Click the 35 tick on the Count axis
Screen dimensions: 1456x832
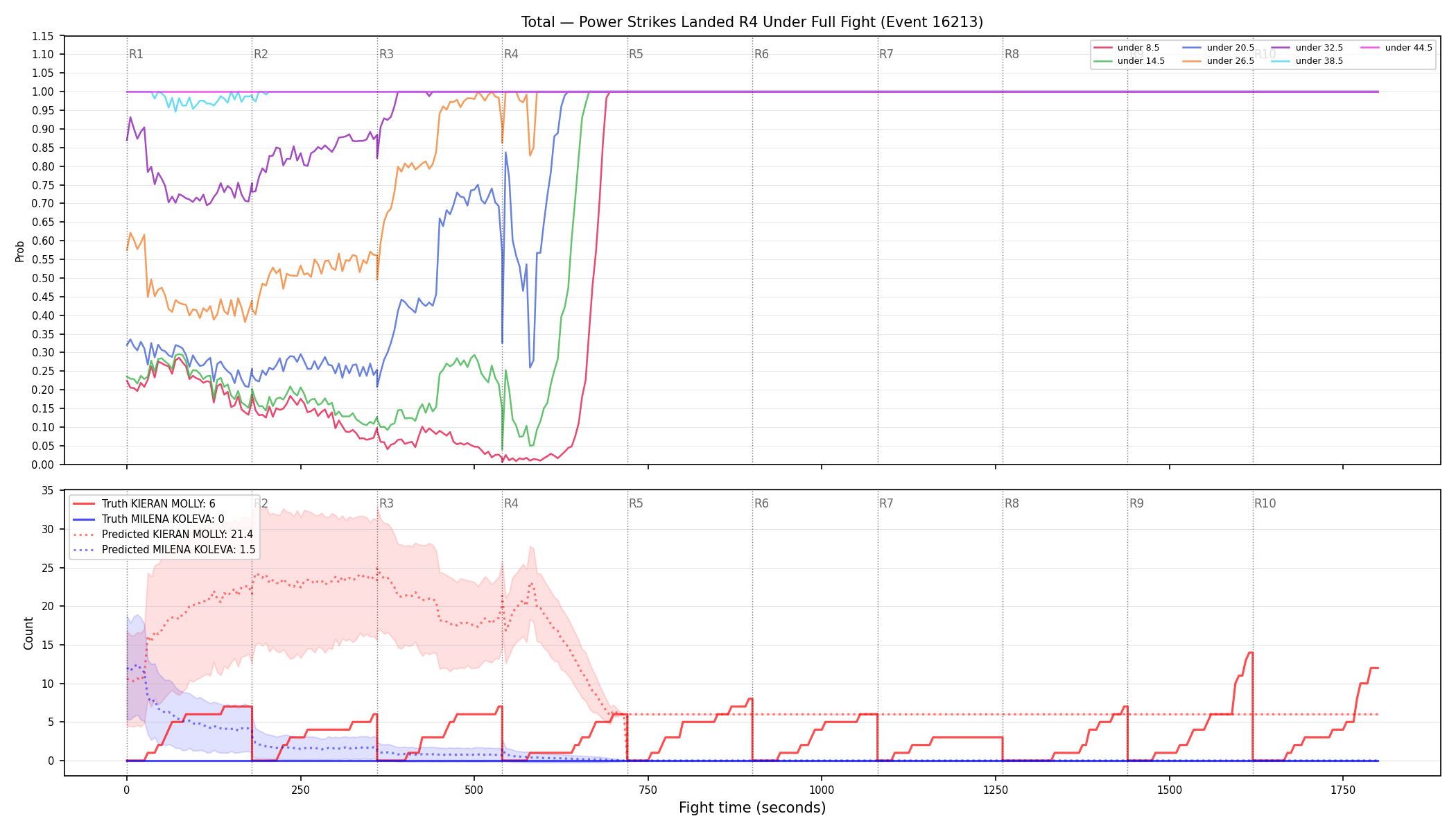pos(48,491)
